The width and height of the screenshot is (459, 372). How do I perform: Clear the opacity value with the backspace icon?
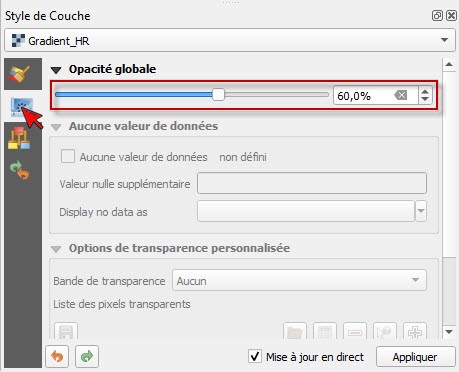401,96
